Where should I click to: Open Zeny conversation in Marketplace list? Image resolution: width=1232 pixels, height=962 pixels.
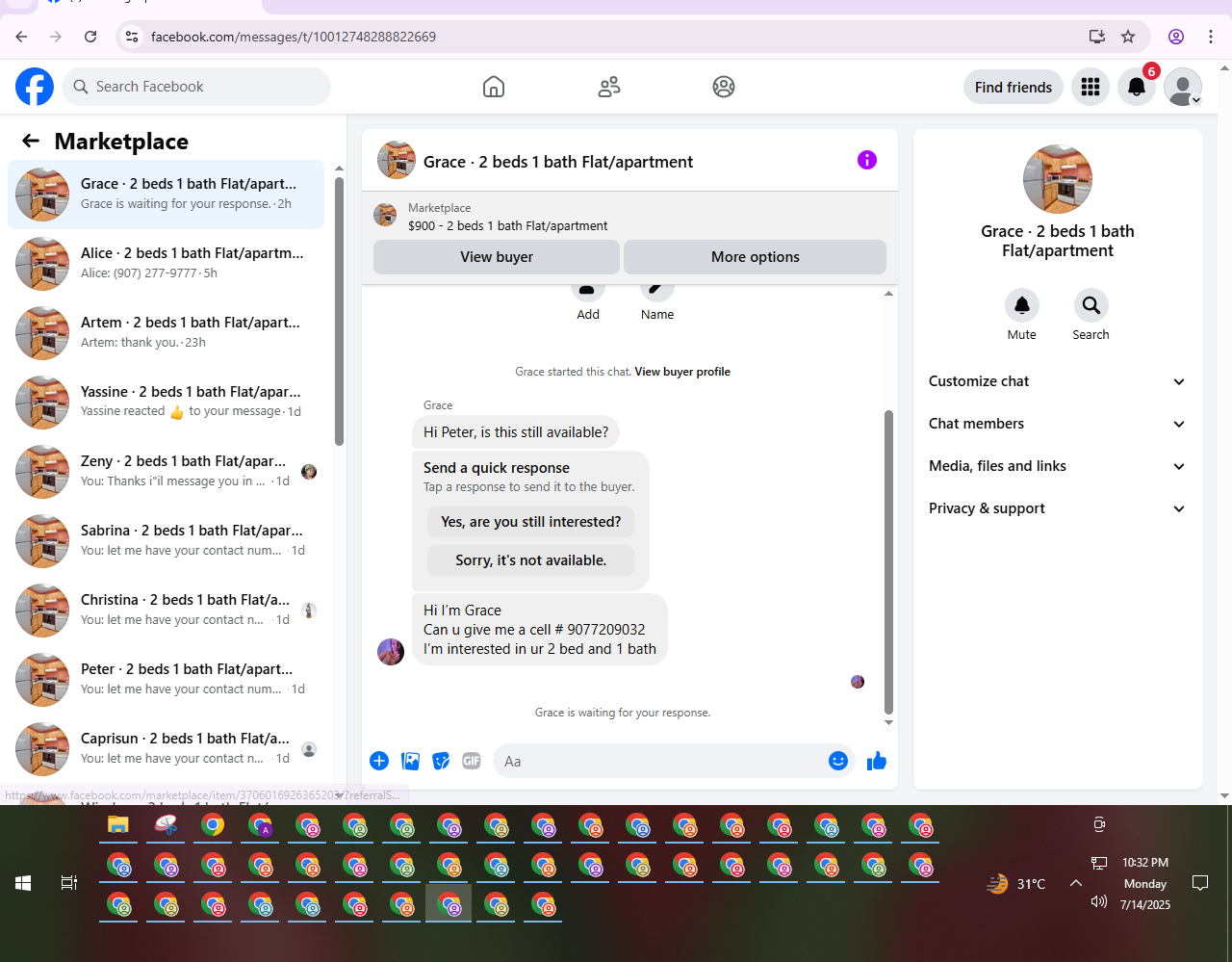pyautogui.click(x=166, y=472)
